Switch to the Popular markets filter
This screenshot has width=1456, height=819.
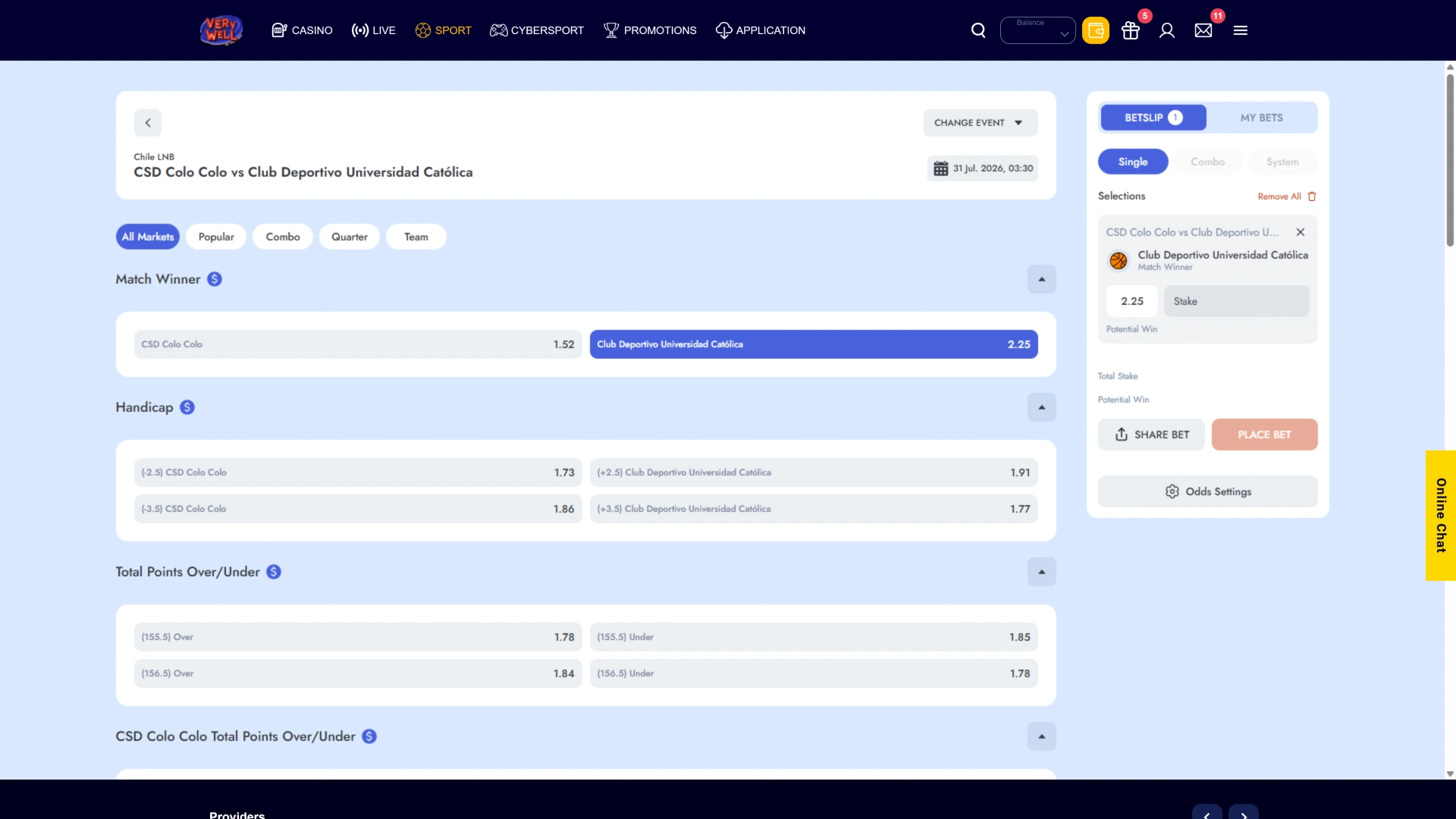point(216,237)
